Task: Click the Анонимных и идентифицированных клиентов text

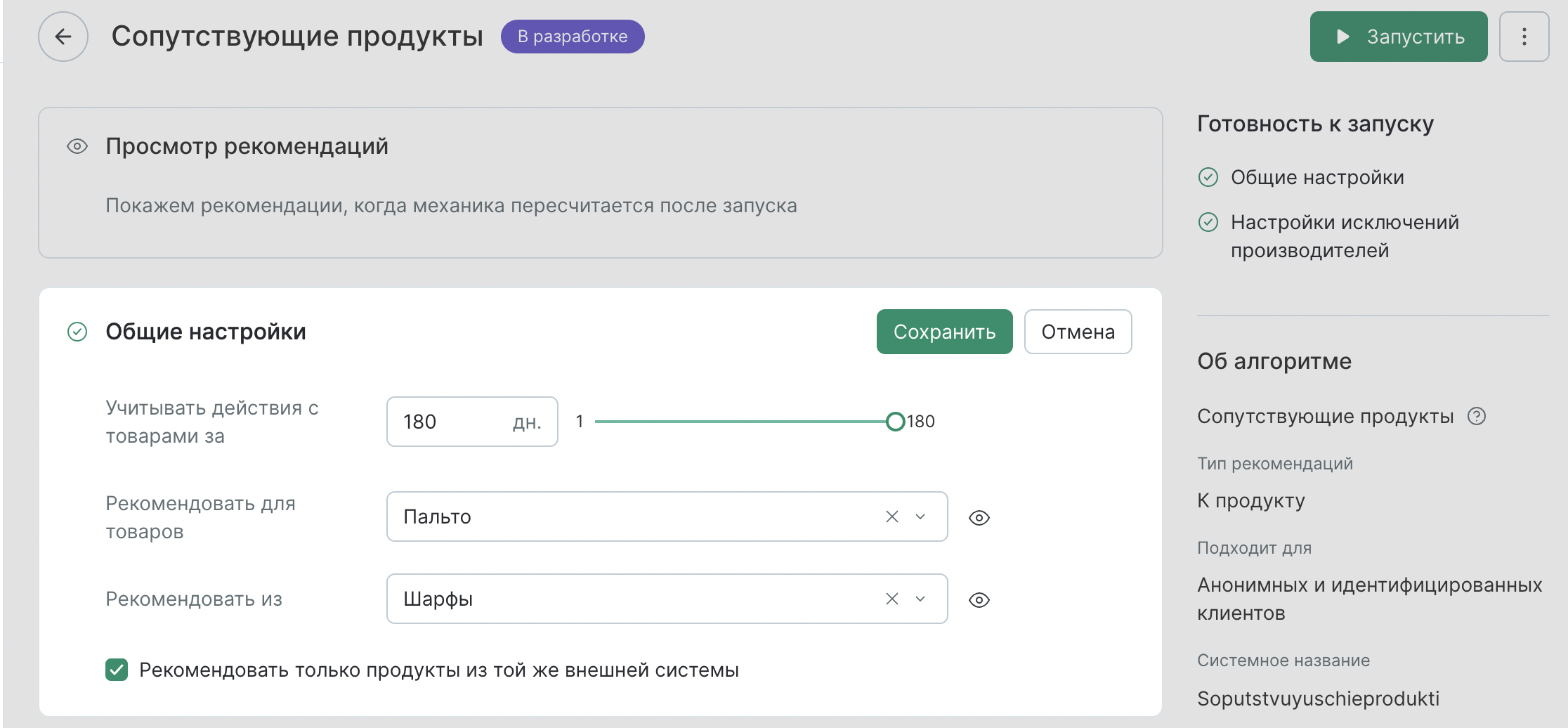Action: [x=1369, y=599]
